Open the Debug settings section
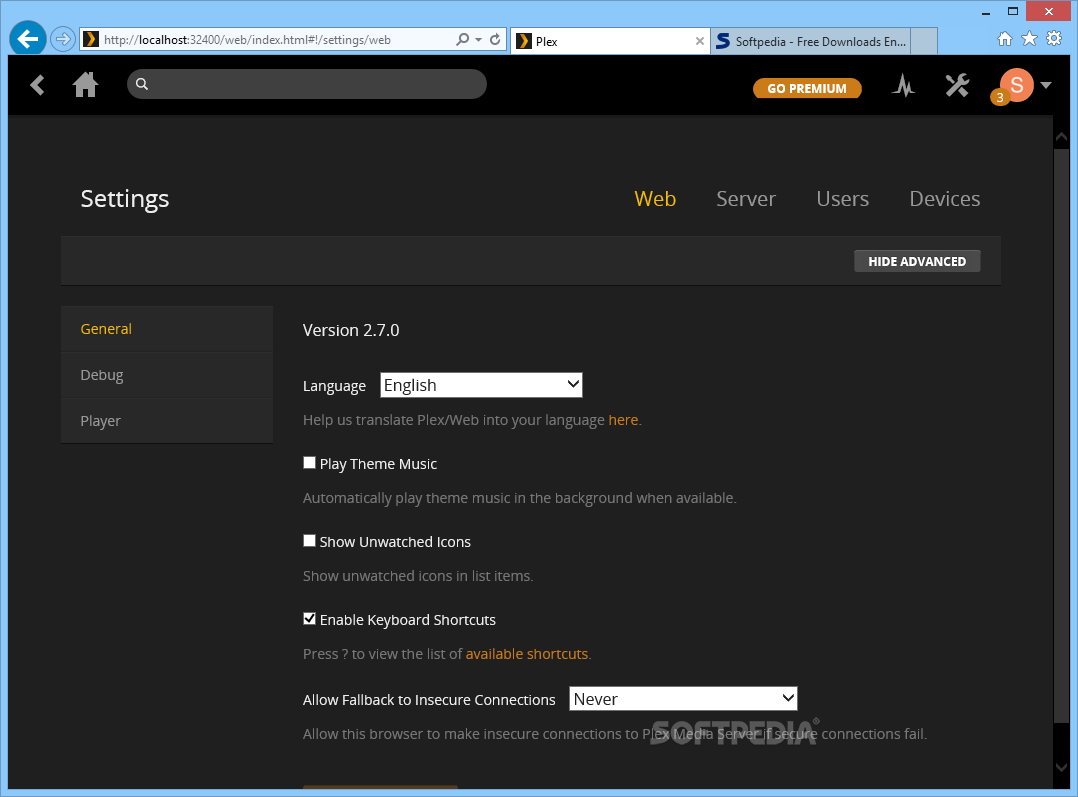The height and width of the screenshot is (797, 1078). (167, 375)
